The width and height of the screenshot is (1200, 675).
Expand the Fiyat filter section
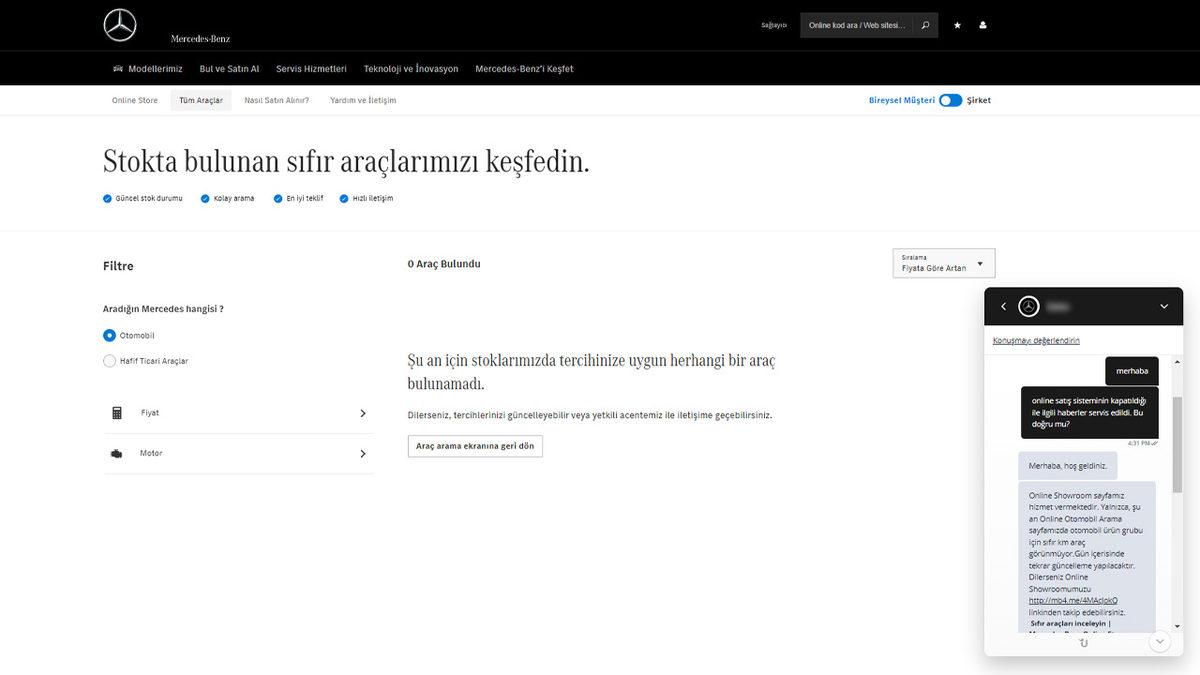363,412
